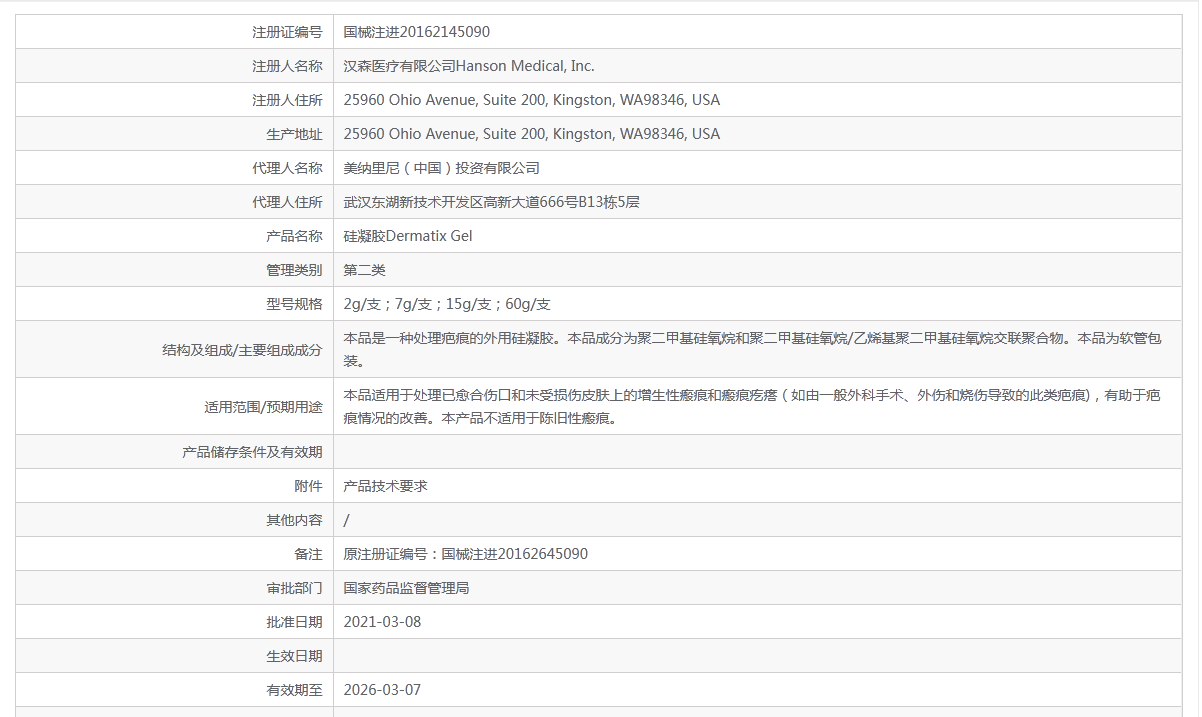Select approving department 国家药品监督管理局

pos(407,588)
